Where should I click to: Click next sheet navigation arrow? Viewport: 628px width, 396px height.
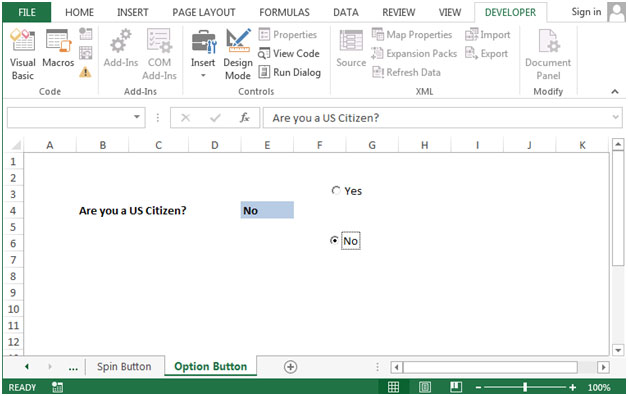[50, 367]
